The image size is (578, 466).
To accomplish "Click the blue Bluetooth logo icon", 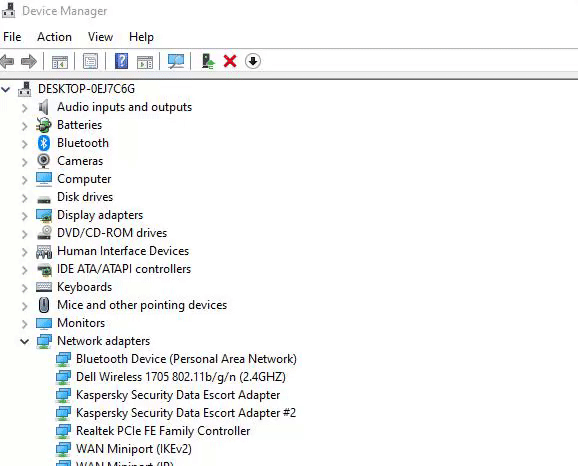I will tap(43, 143).
